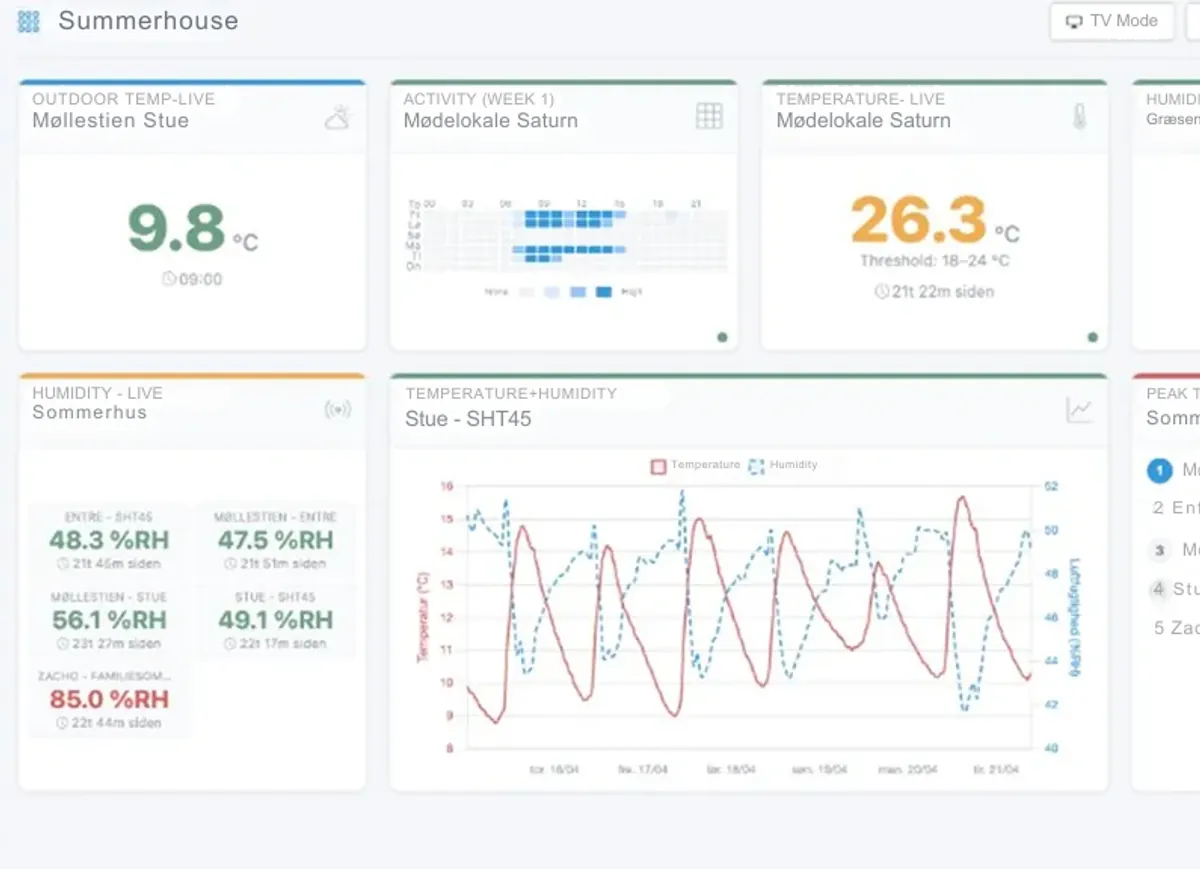The width and height of the screenshot is (1200, 869).
Task: Click the 21t 22m siden timestamp
Action: pos(935,292)
